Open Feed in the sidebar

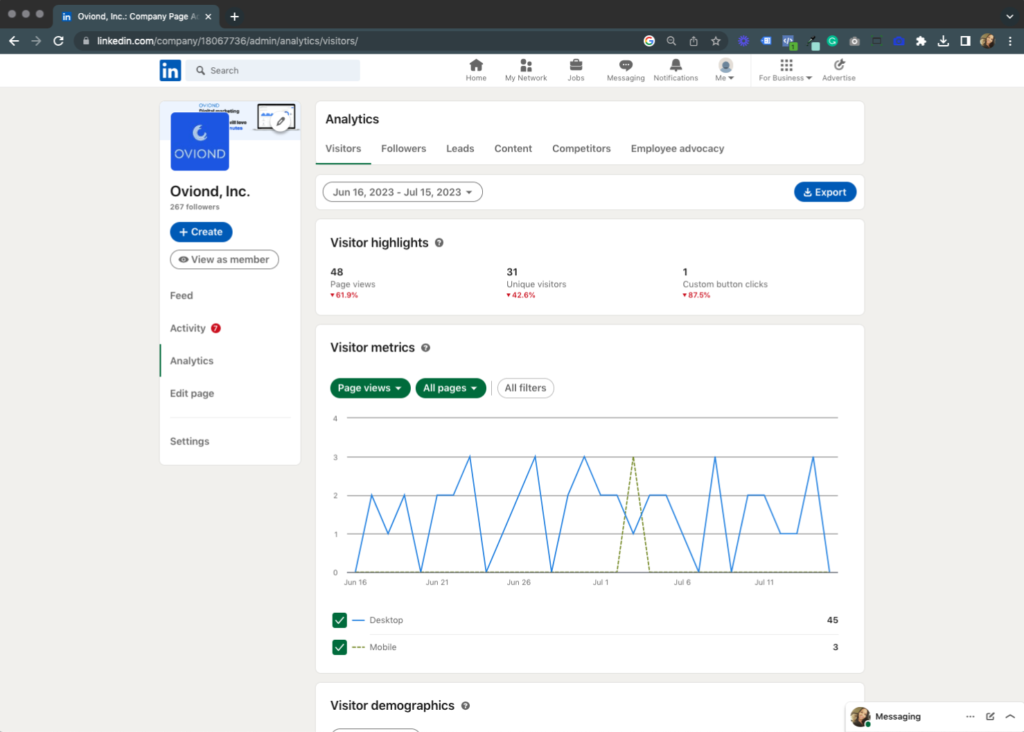(x=182, y=296)
